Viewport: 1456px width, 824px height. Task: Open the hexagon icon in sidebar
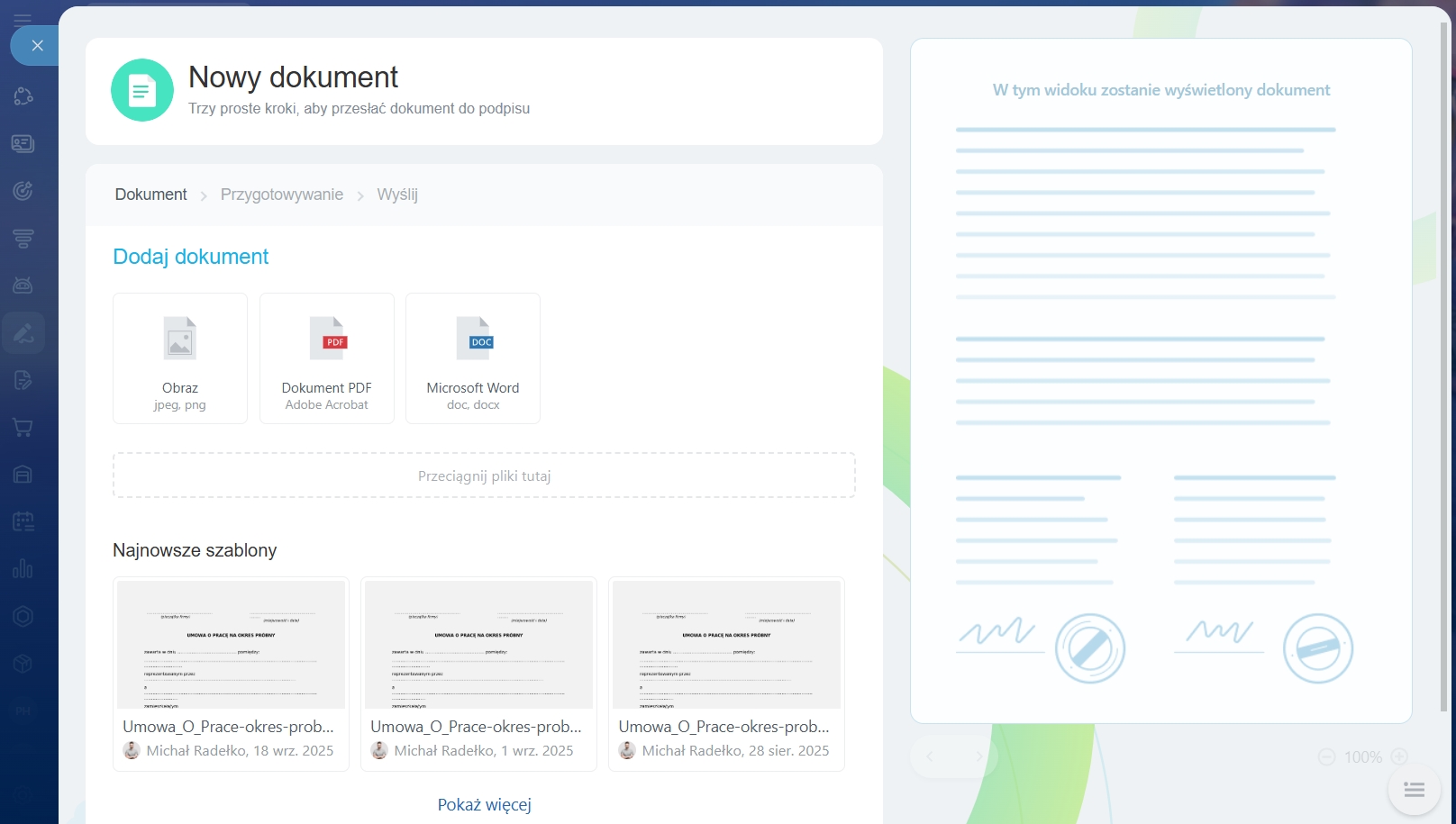coord(23,616)
